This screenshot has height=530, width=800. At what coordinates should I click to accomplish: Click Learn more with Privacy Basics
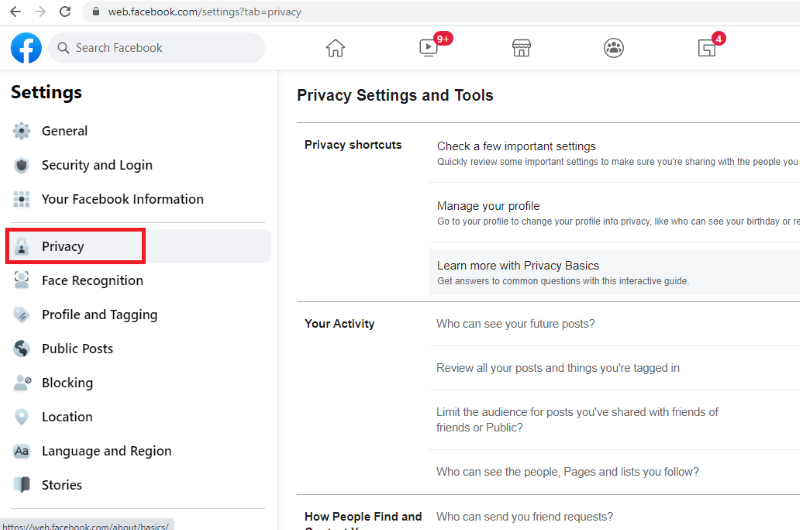point(518,266)
